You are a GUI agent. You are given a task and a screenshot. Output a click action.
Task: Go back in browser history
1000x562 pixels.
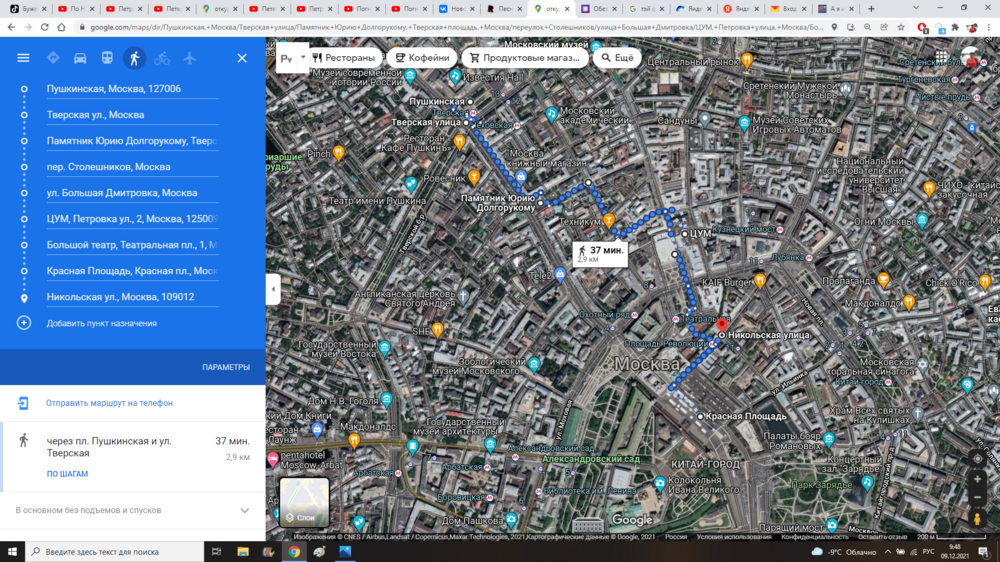11,27
